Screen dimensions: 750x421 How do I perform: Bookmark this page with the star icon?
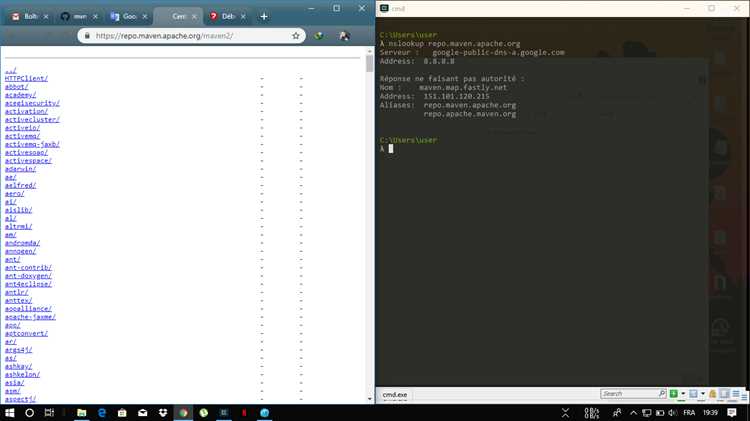296,36
